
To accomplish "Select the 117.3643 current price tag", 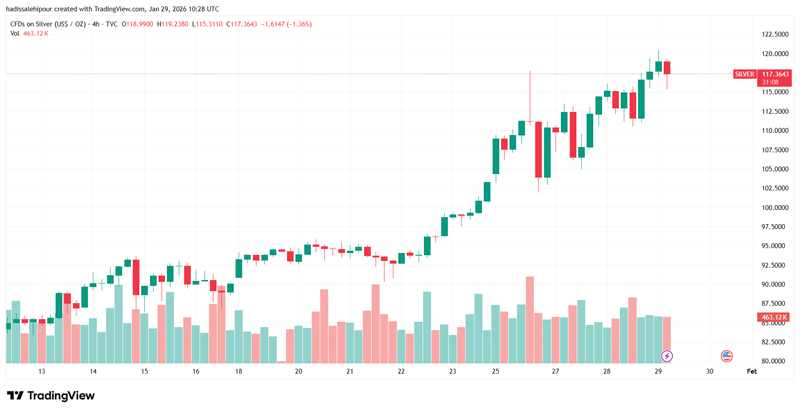I will [x=775, y=74].
